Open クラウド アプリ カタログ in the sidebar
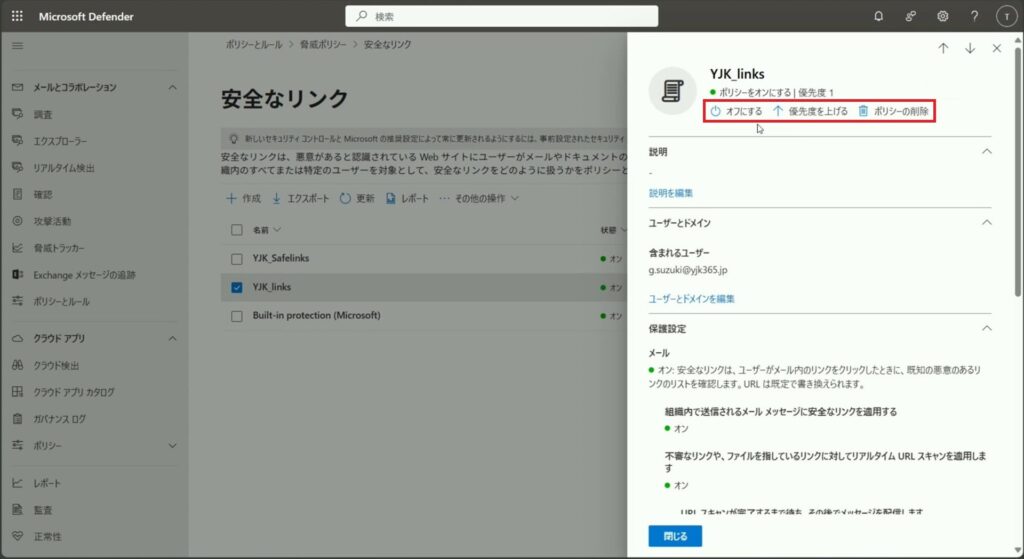The width and height of the screenshot is (1024, 559). coord(74,392)
